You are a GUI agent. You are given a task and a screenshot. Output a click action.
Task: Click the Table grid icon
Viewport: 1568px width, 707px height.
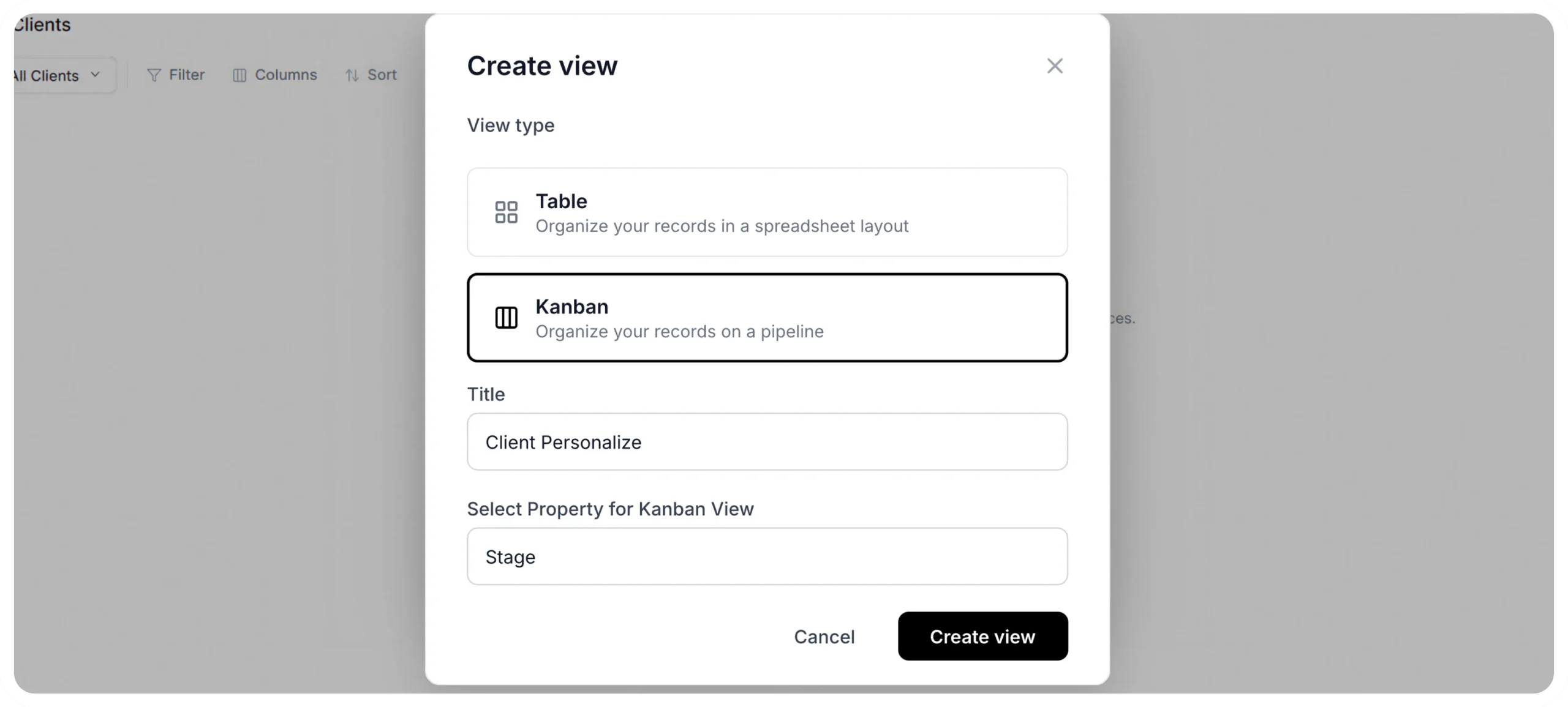[506, 212]
